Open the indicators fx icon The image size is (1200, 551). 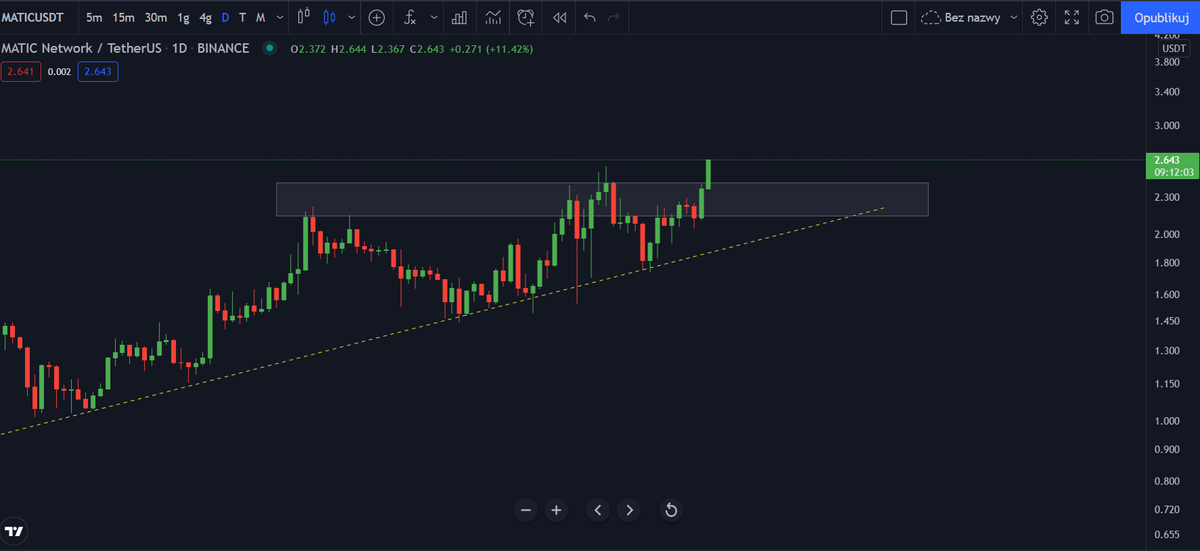click(410, 17)
